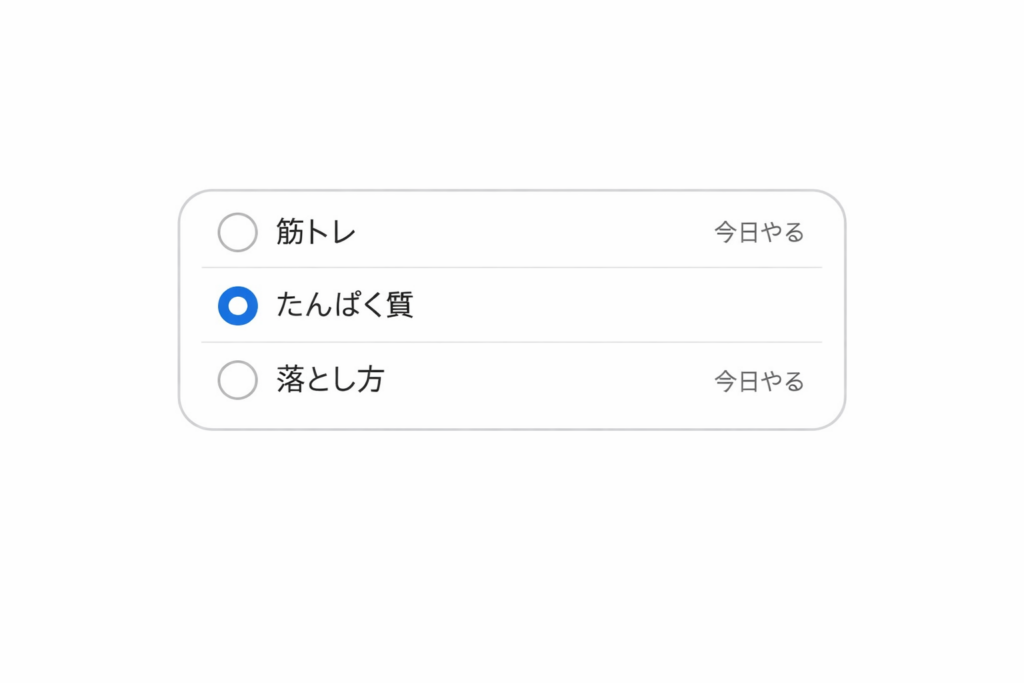Click the blue ring of the selected radio

(x=225, y=306)
